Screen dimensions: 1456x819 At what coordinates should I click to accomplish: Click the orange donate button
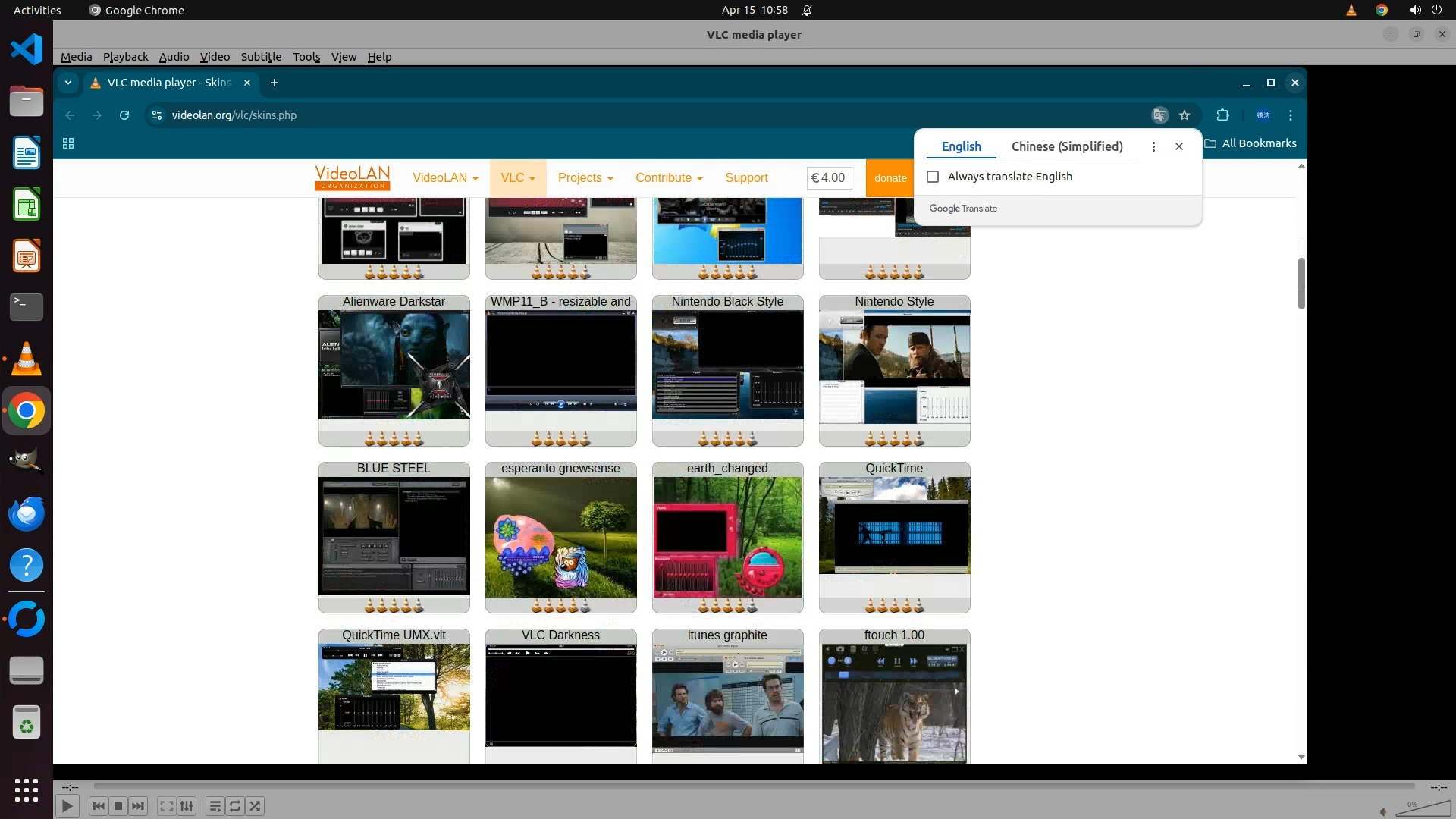tap(890, 178)
